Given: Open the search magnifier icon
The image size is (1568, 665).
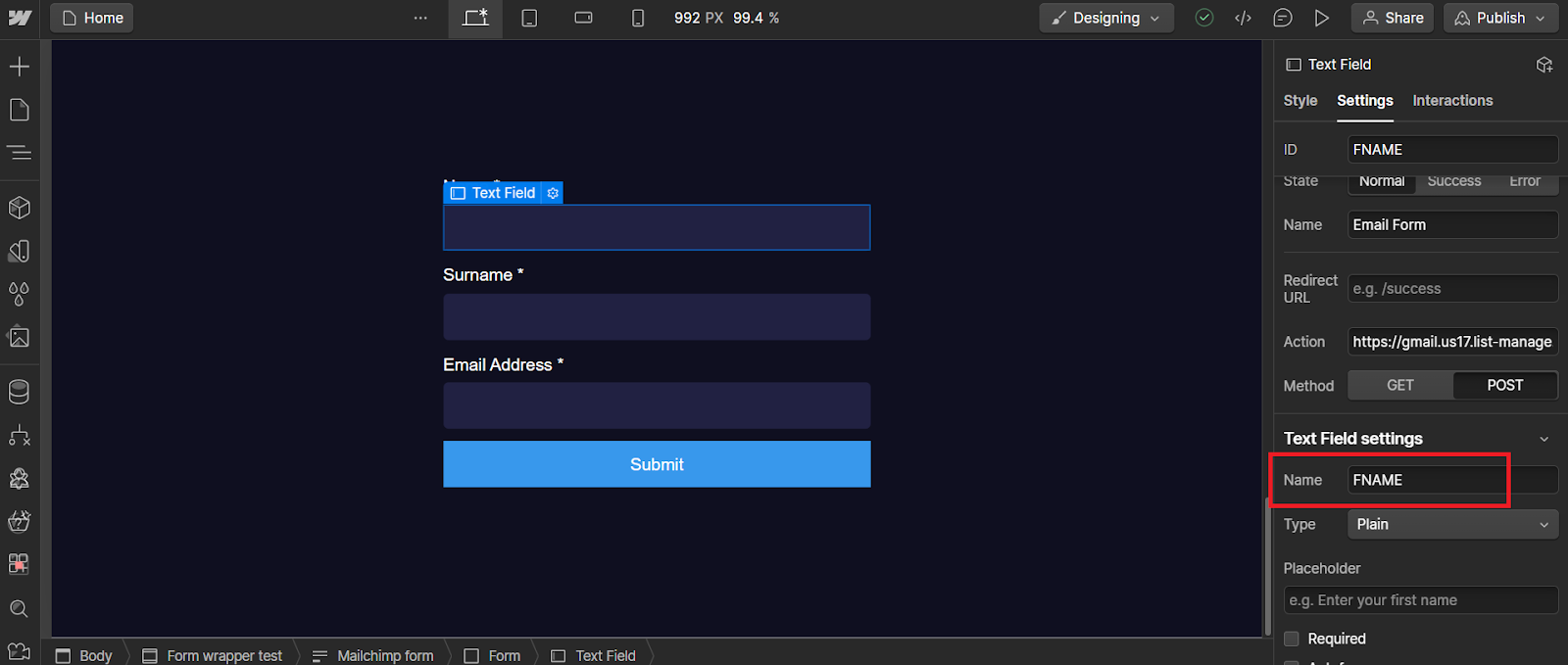Looking at the screenshot, I should (20, 609).
